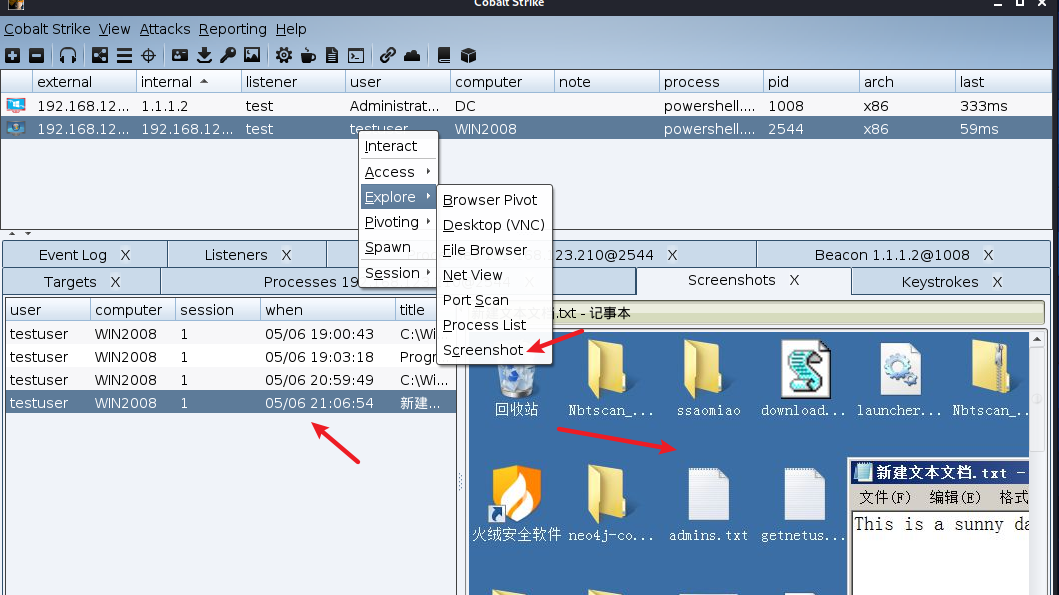This screenshot has width=1059, height=595.
Task: Open Screenshots via the picture toolbar icon
Action: point(252,55)
